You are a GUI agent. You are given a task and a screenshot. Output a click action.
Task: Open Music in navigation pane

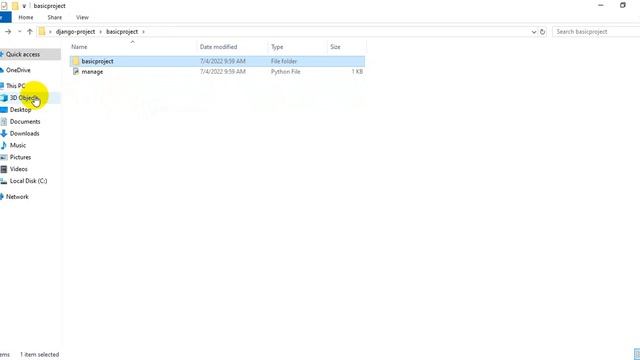(x=18, y=145)
